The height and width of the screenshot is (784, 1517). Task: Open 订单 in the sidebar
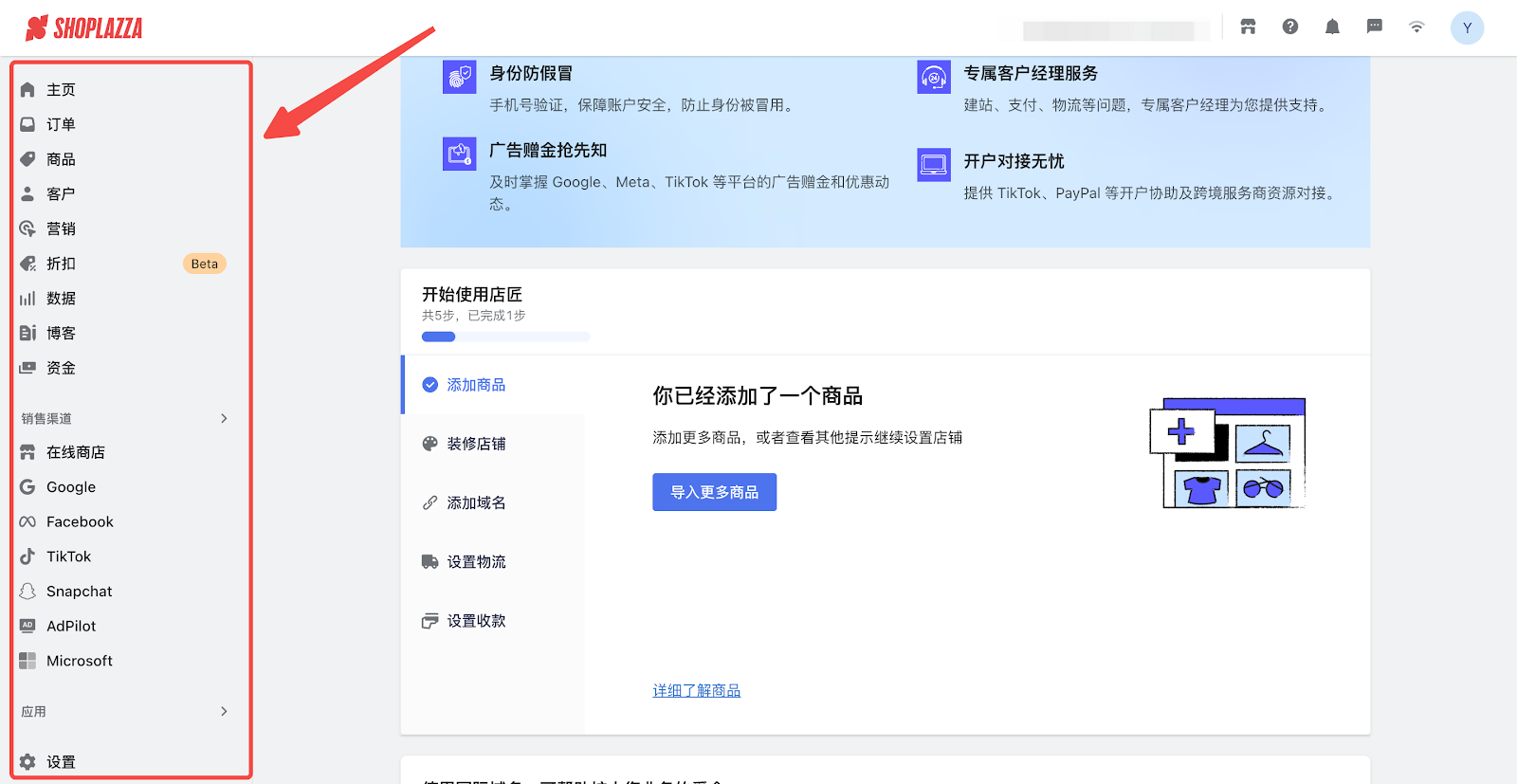pos(61,124)
